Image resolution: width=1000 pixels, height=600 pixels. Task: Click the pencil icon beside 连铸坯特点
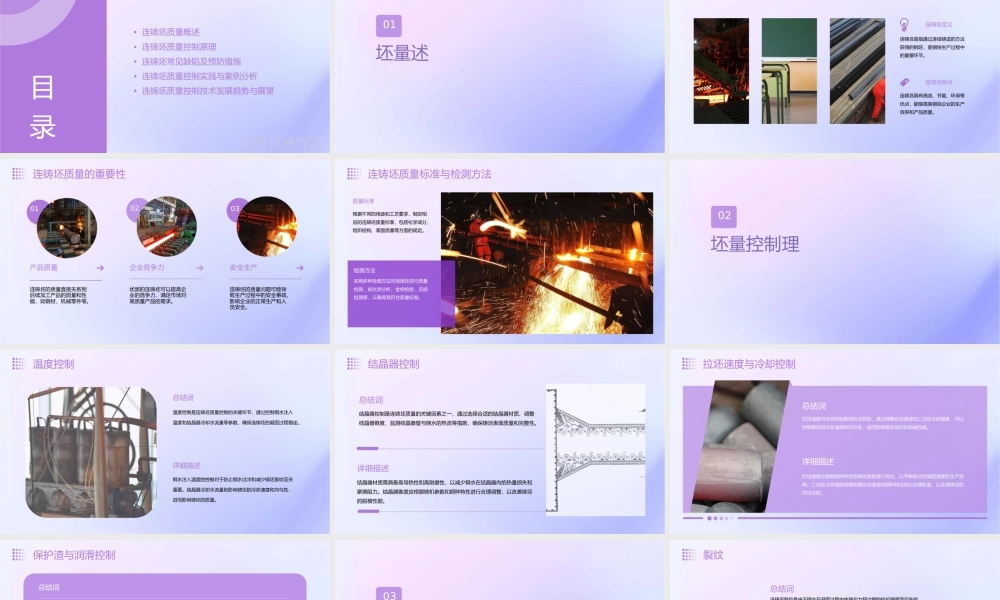coord(904,82)
